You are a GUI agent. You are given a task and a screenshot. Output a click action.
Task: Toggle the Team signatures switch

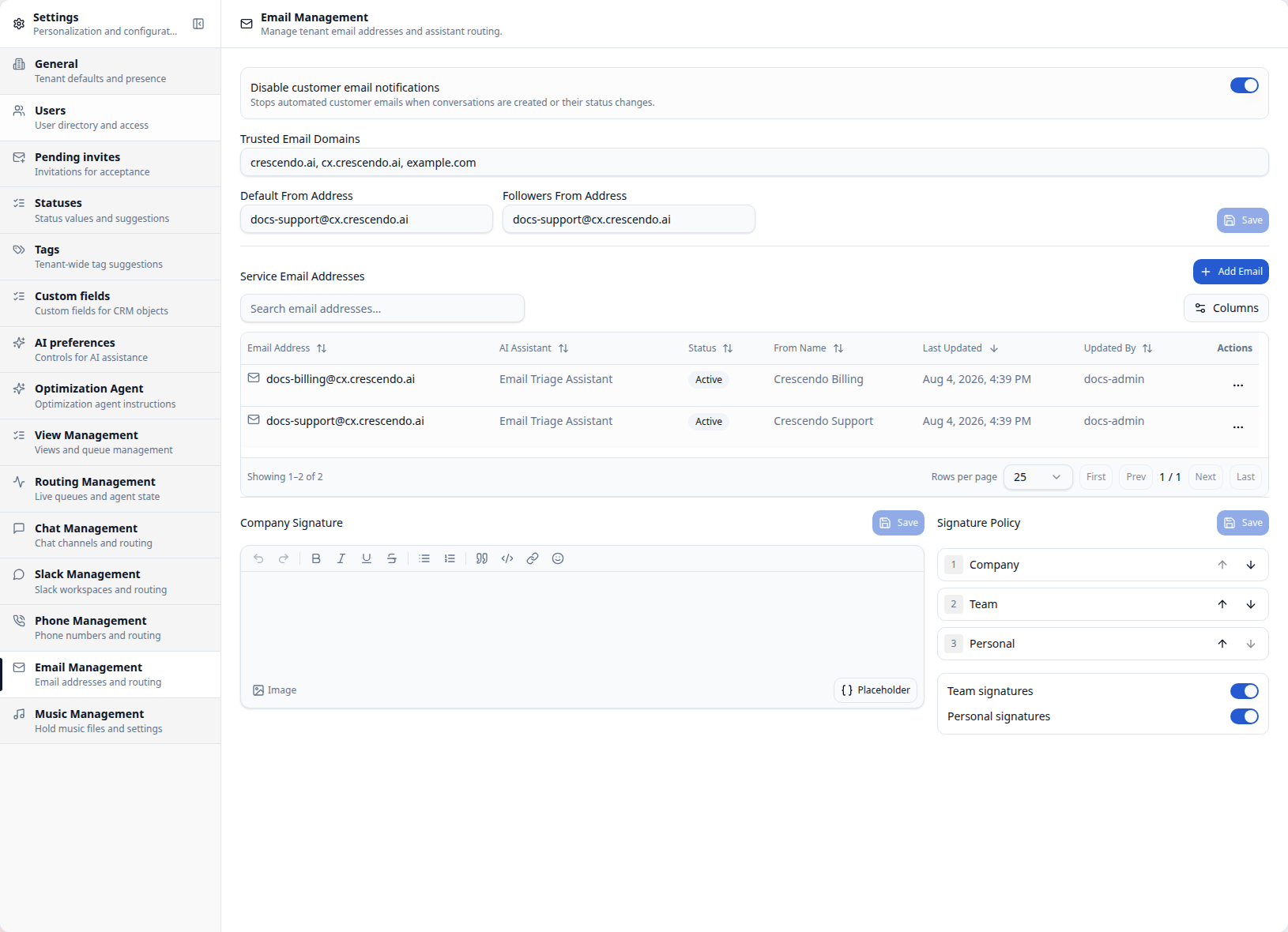click(1245, 691)
